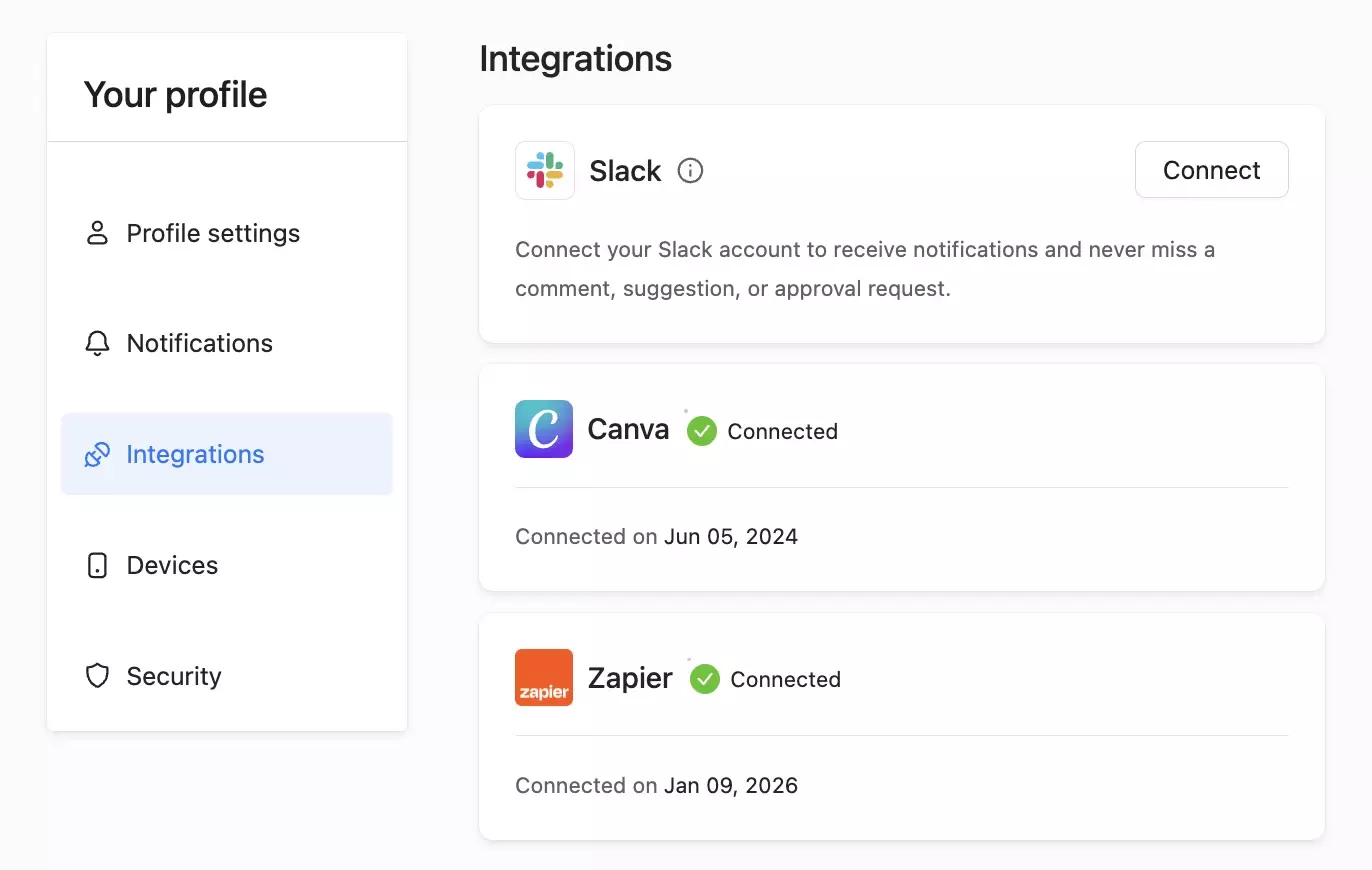
Task: Click the plug icon for Integrations
Action: [97, 454]
